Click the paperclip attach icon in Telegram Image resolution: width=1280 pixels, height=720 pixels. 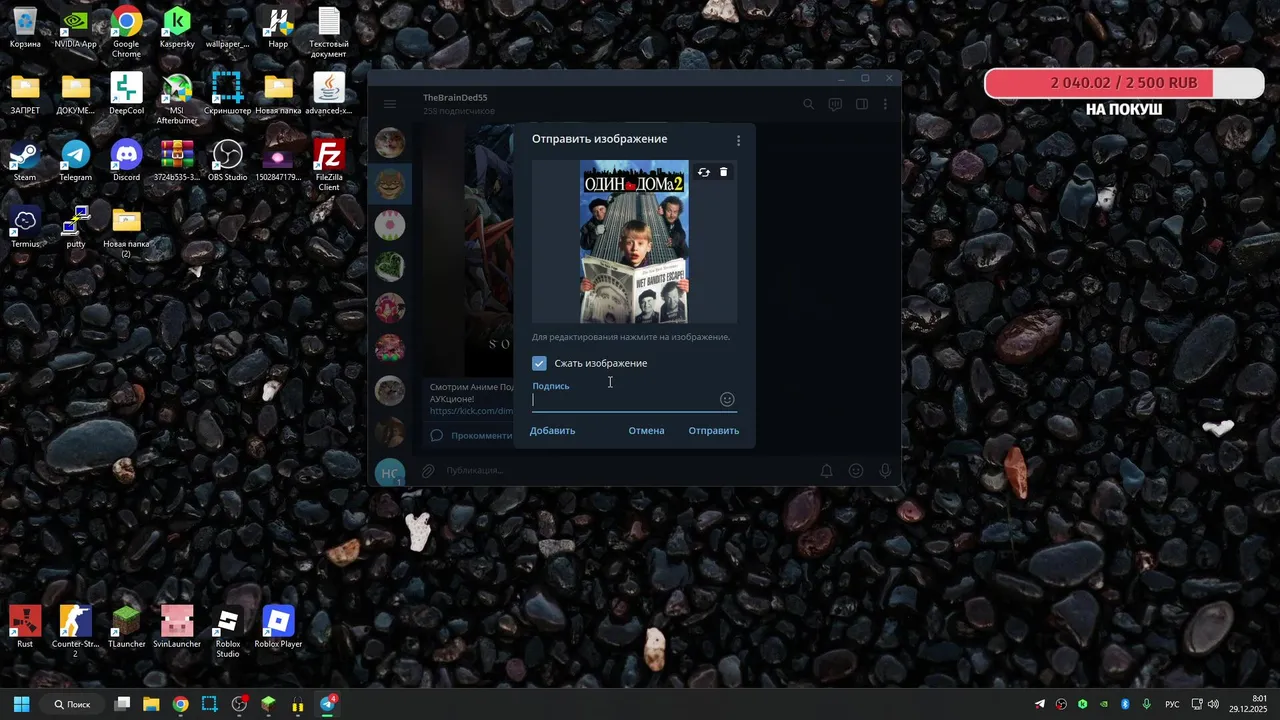tap(428, 470)
